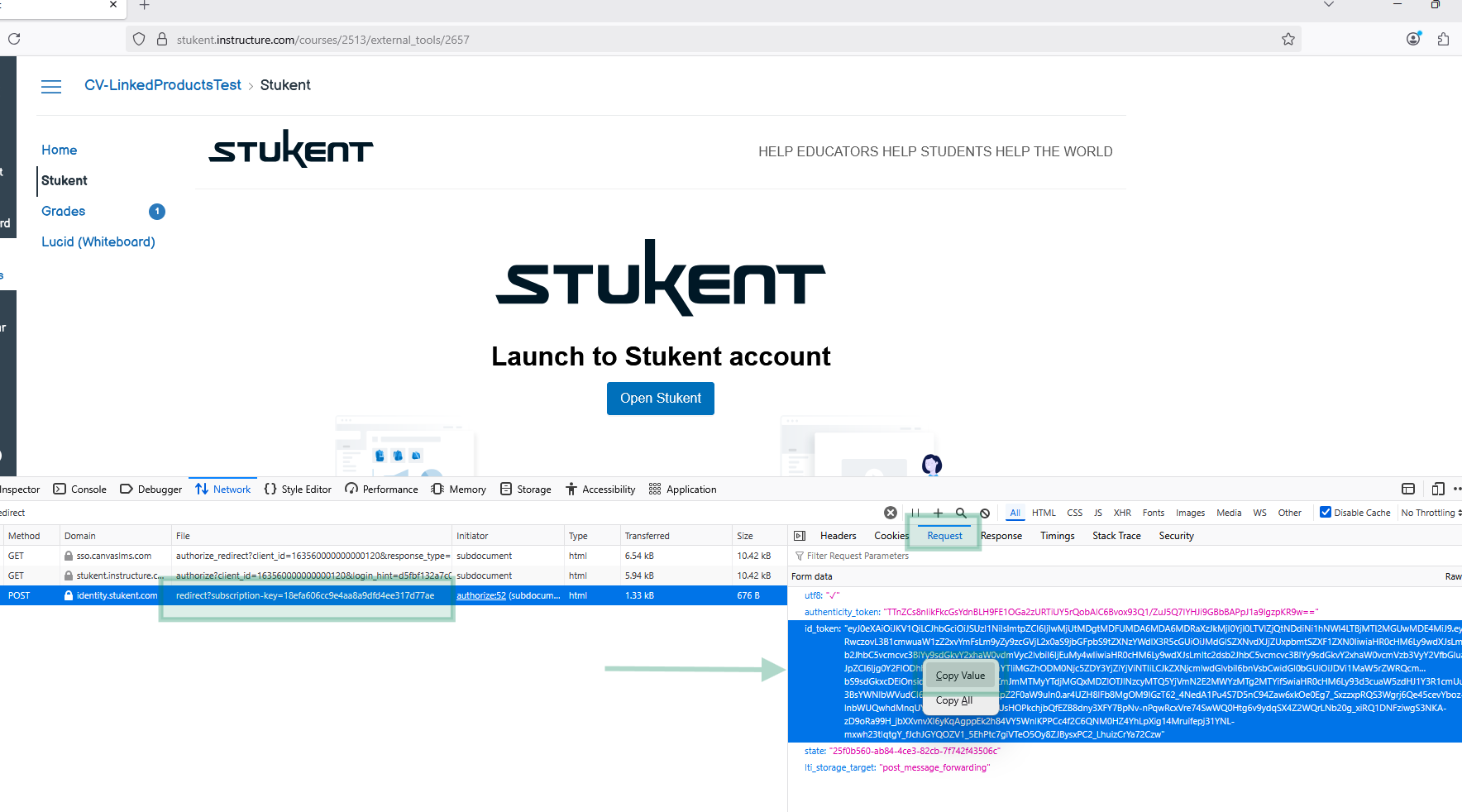Open the Accessibility tab

click(x=600, y=490)
